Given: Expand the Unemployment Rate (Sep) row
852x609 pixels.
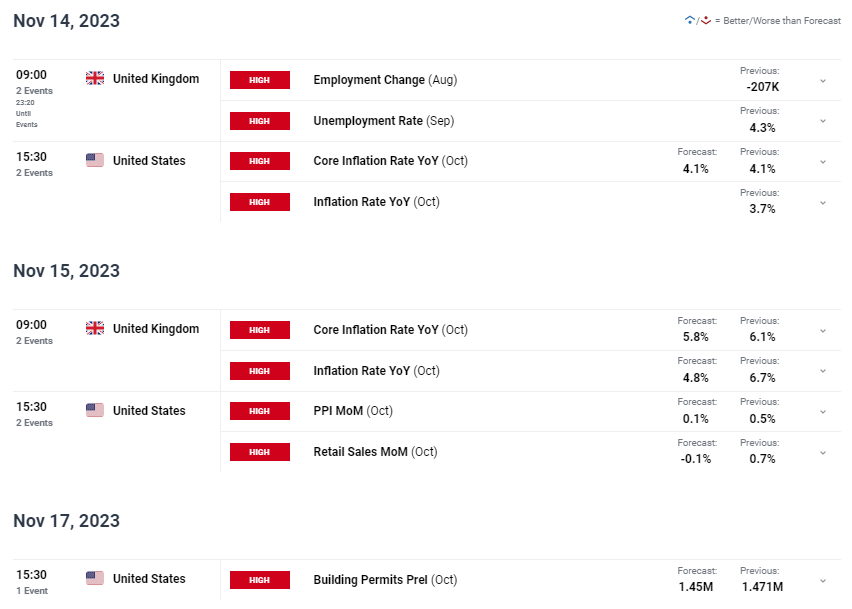Looking at the screenshot, I should 823,121.
